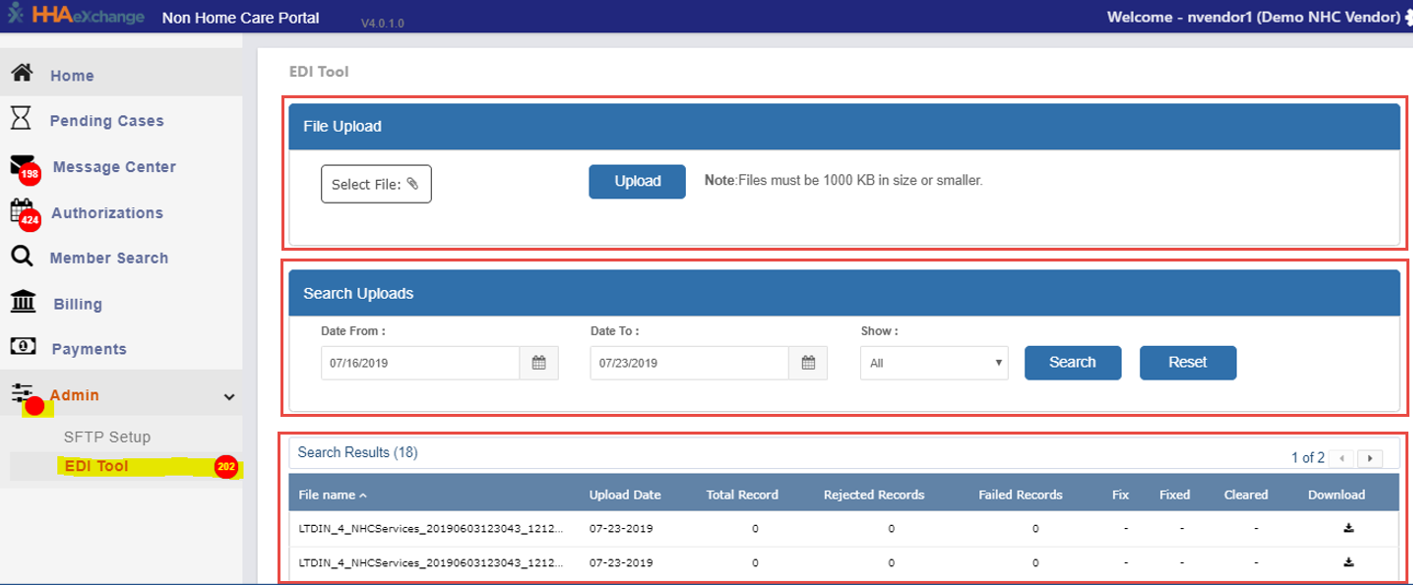Viewport: 1413px width, 585px height.
Task: Expand the Show dropdown
Action: pyautogui.click(x=933, y=363)
